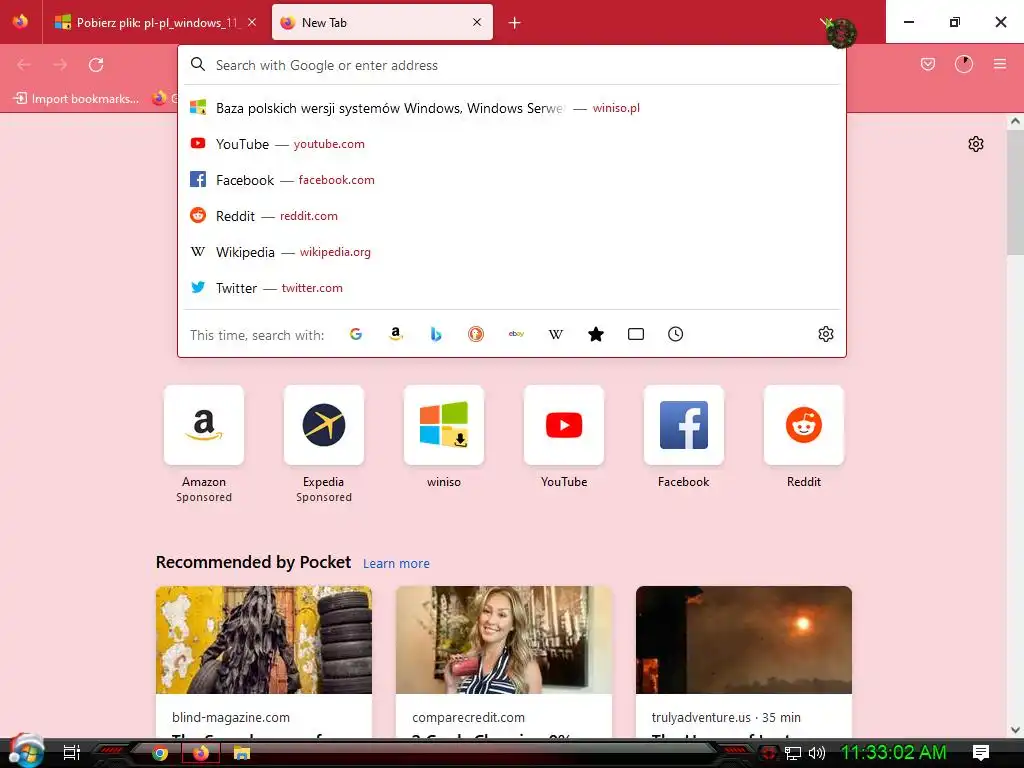Switch to the Pobierz plik windows tab

click(155, 22)
